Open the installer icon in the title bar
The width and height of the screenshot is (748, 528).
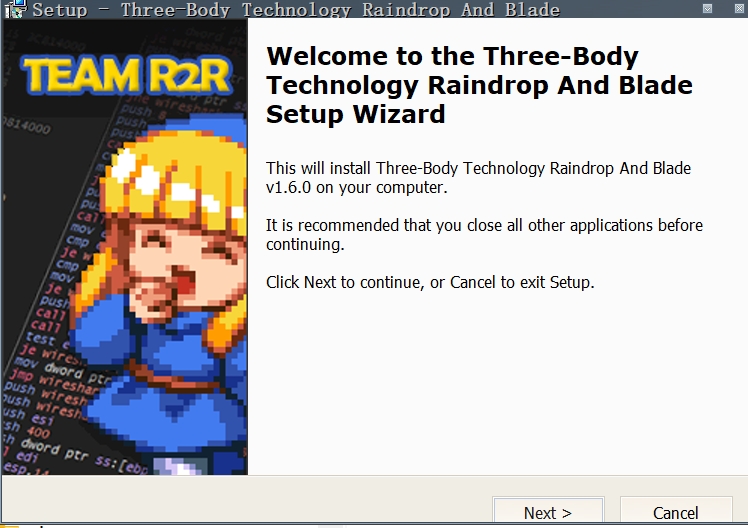tap(14, 9)
